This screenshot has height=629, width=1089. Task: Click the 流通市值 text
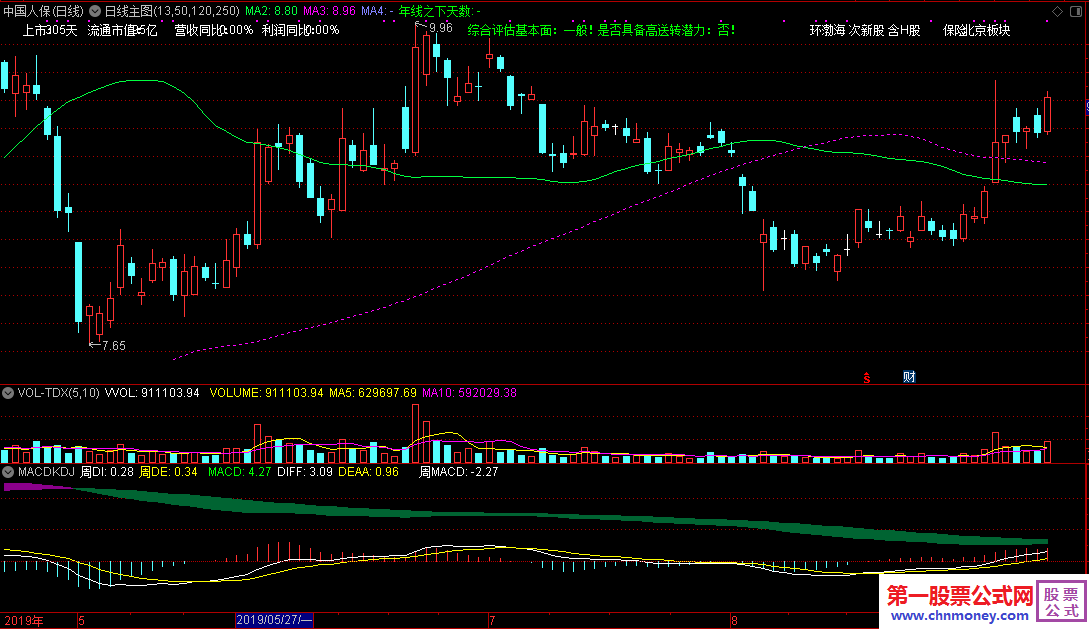point(122,30)
